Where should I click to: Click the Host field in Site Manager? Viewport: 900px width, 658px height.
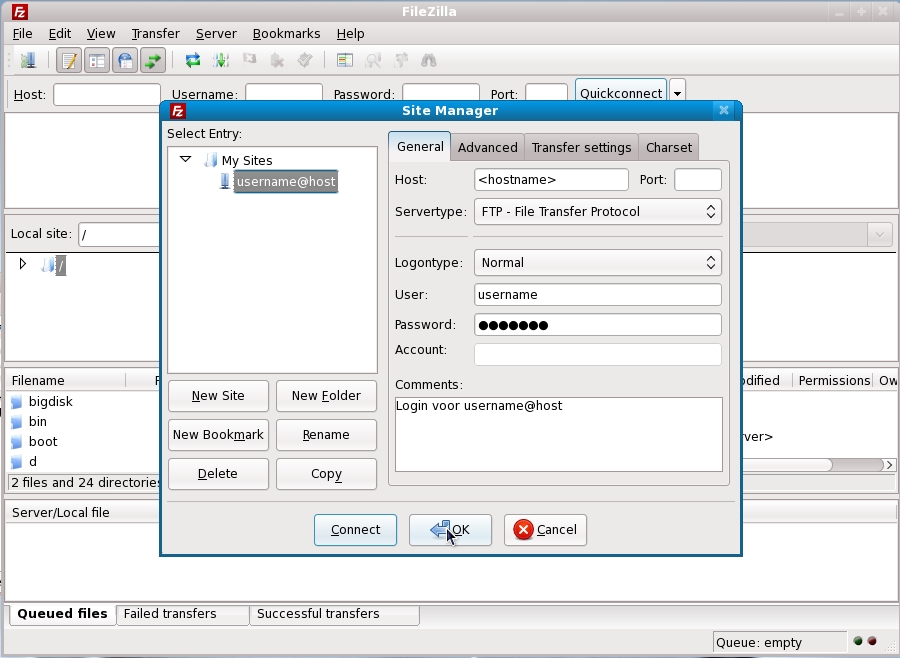point(551,180)
